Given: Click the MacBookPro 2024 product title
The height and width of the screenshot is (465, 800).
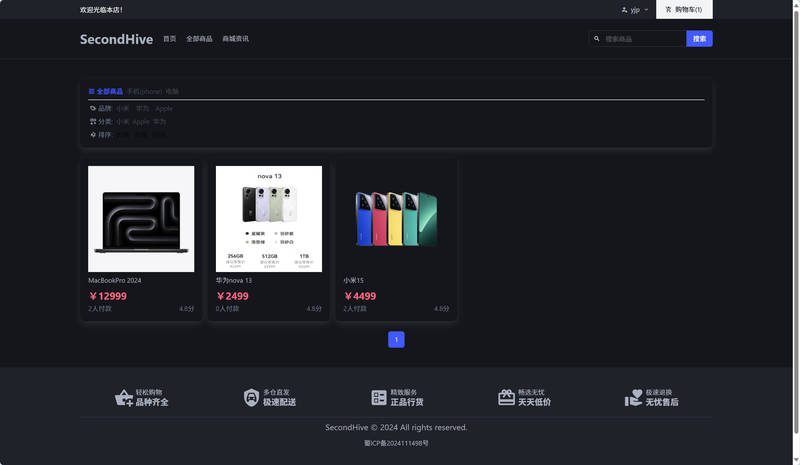Looking at the screenshot, I should [115, 280].
